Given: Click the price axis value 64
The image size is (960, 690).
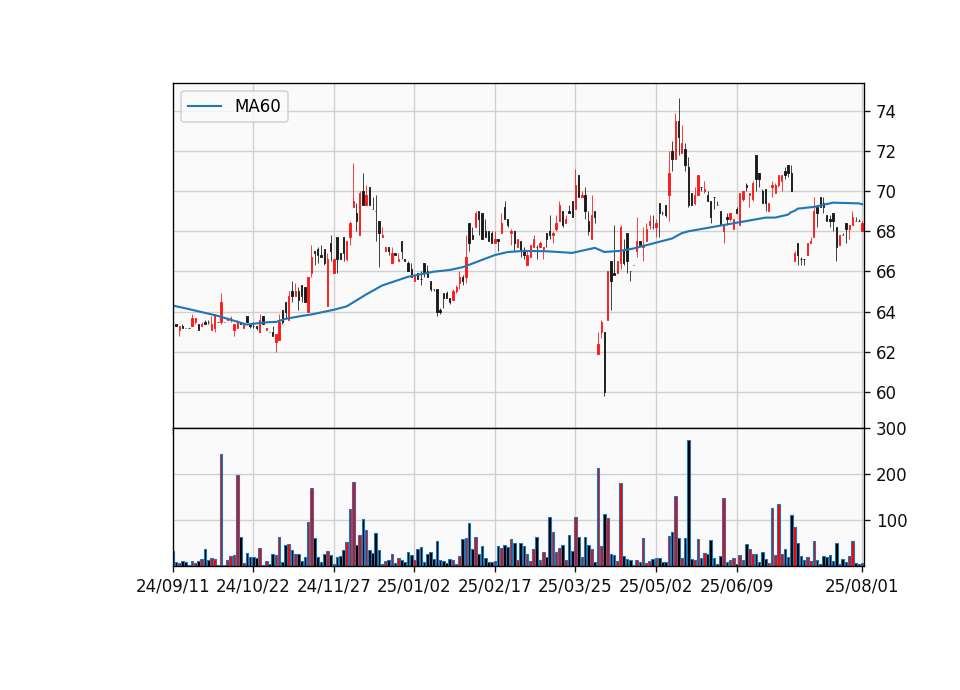Looking at the screenshot, I should coord(886,313).
